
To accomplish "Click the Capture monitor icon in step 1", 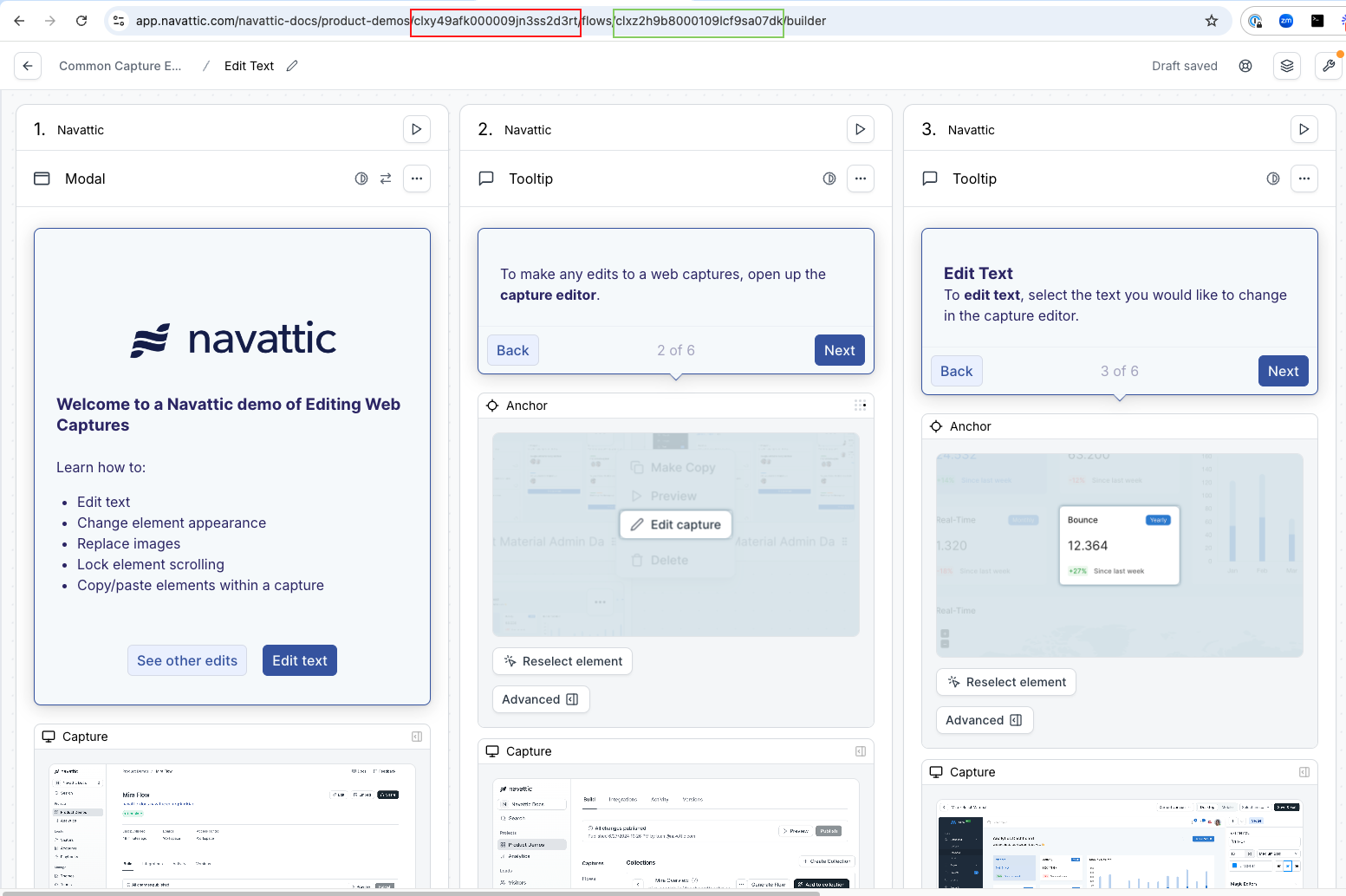I will coord(49,737).
